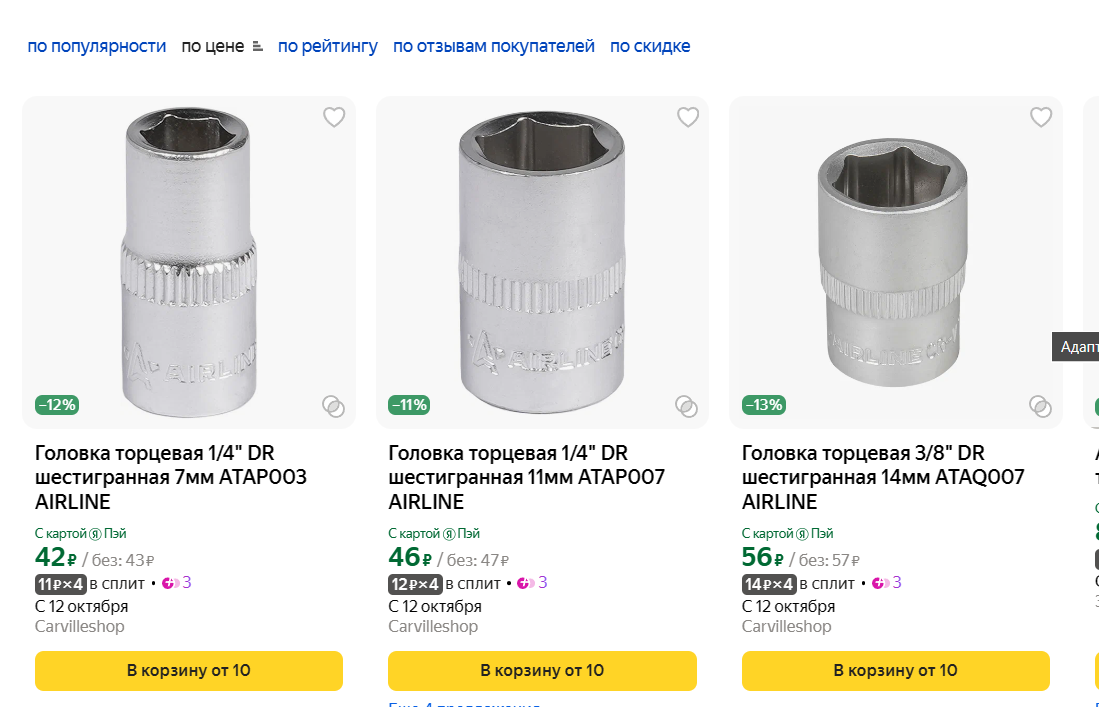Viewport: 1099px width, 707px height.
Task: Open 'Головка торцевая 1/4" DR 7мм ATAP003' title link
Action: click(171, 477)
